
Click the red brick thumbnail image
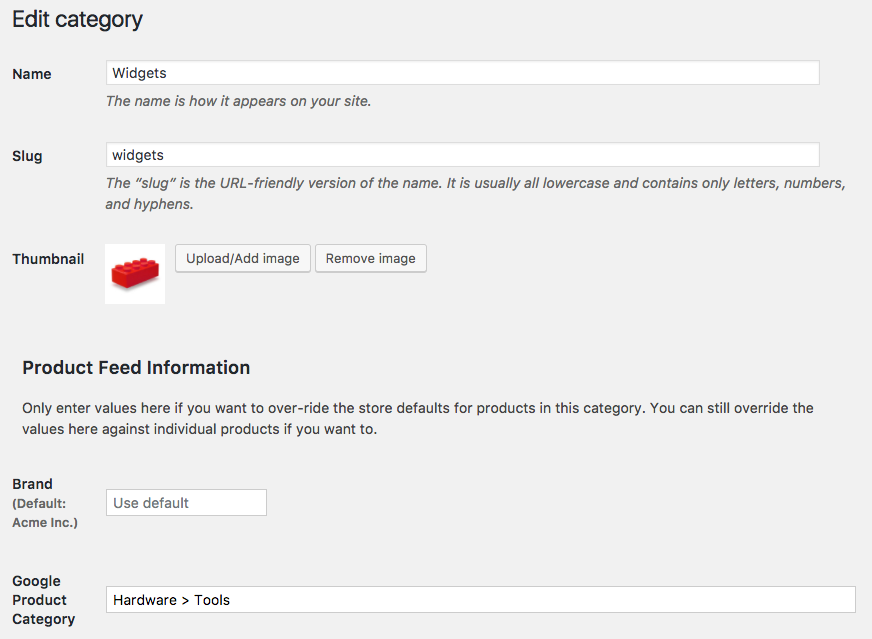tap(134, 273)
